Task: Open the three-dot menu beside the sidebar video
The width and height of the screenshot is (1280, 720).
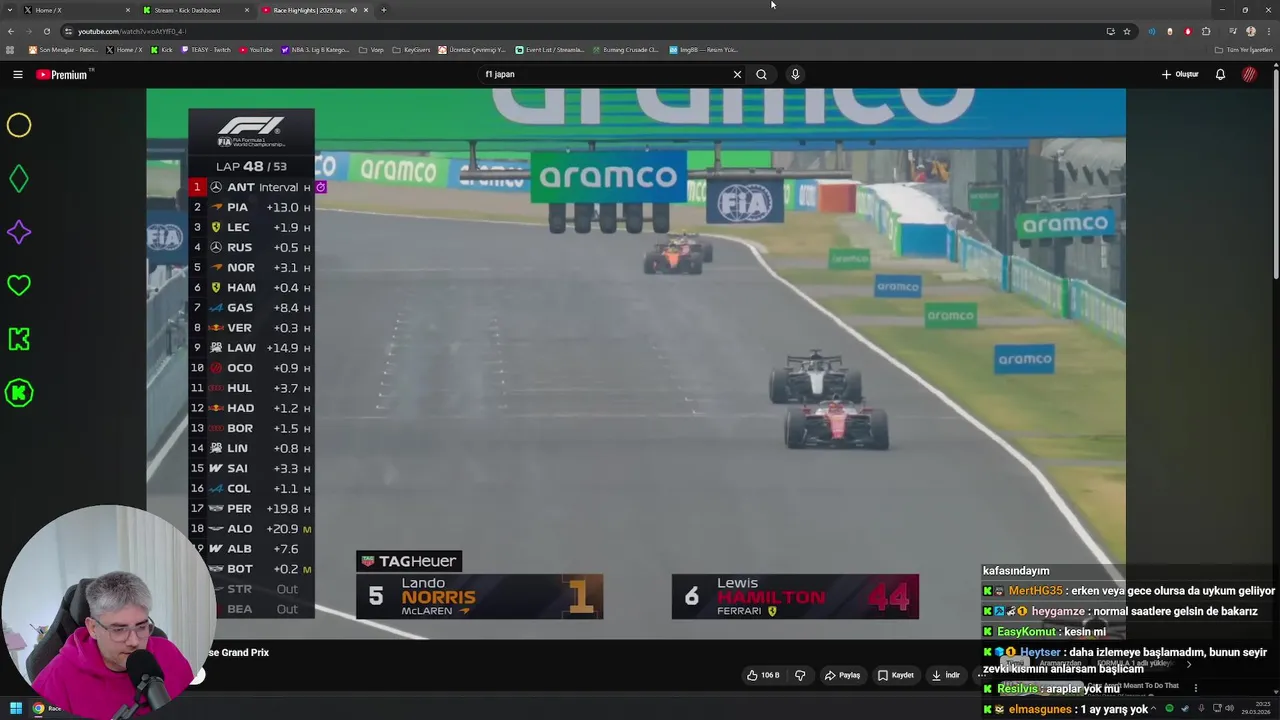Action: click(1195, 688)
